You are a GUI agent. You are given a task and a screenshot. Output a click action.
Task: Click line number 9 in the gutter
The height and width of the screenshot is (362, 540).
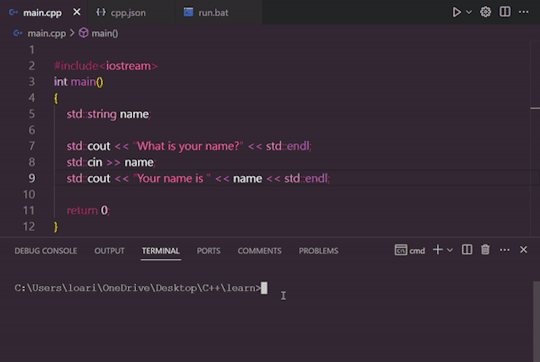[32, 178]
